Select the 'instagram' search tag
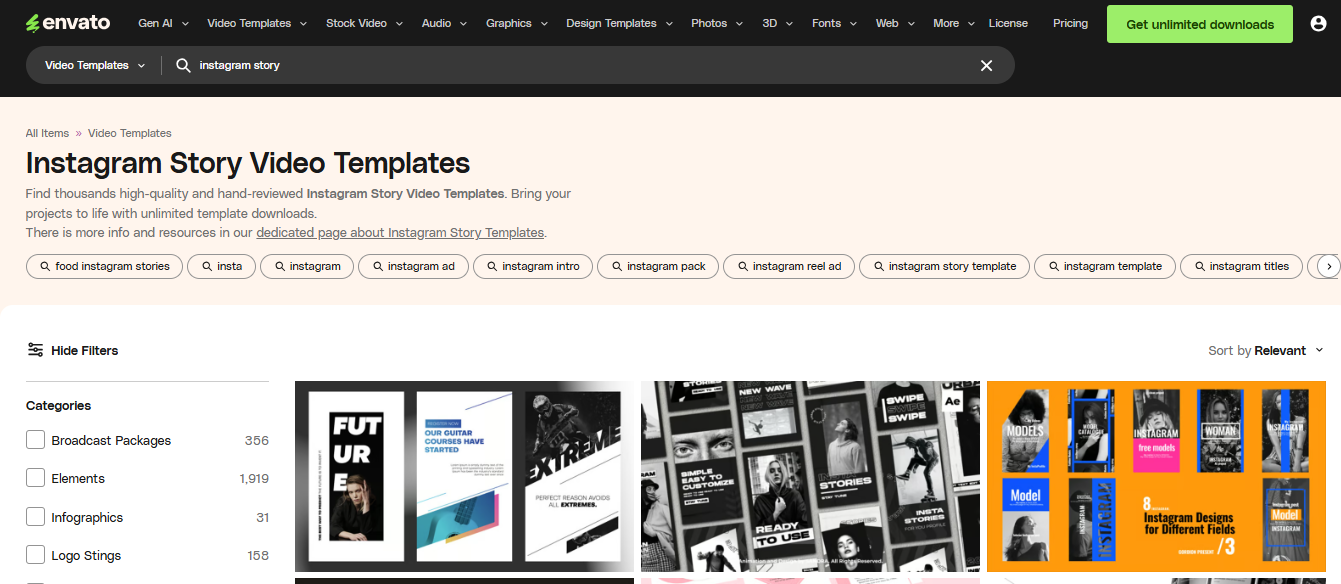This screenshot has height=584, width=1341. (305, 266)
